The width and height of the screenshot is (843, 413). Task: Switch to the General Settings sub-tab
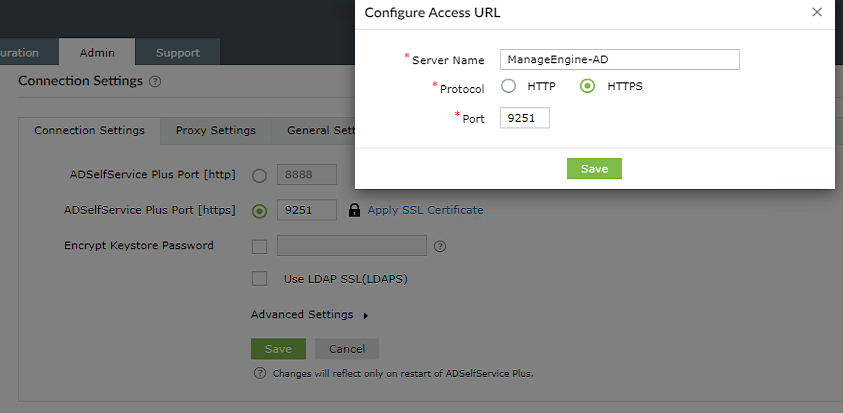(313, 131)
